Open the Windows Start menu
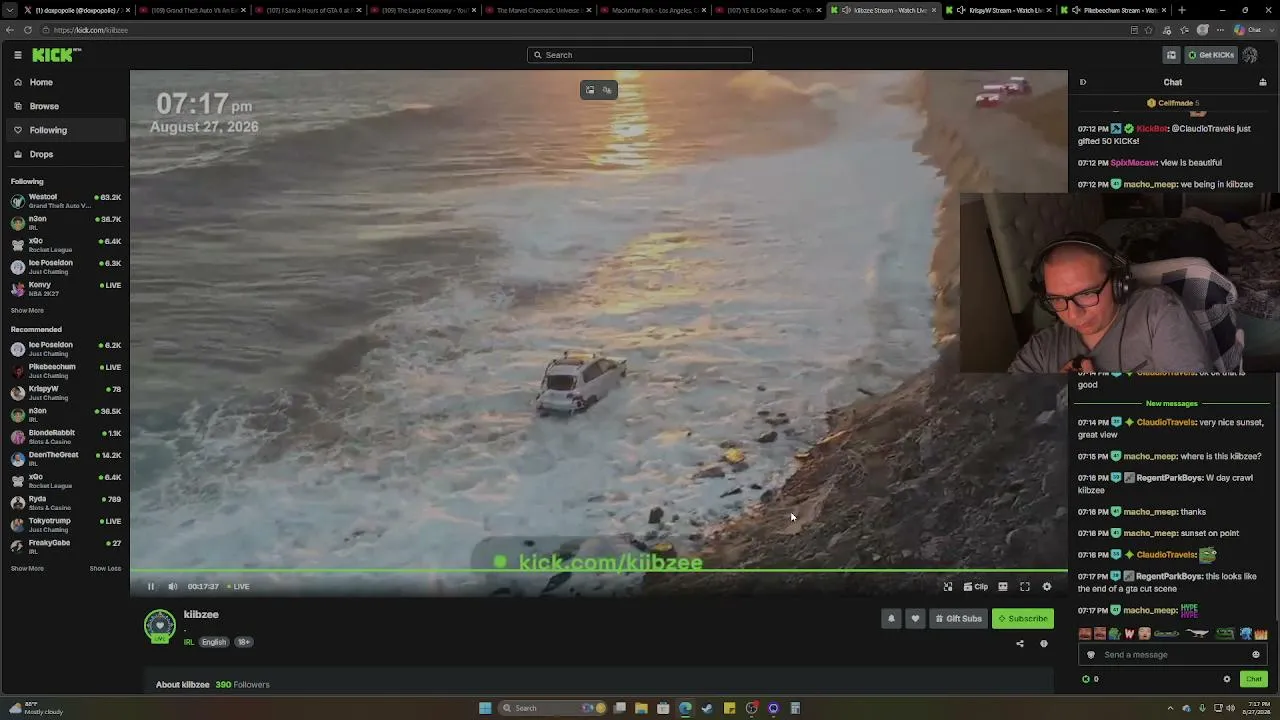1280x720 pixels. tap(485, 708)
